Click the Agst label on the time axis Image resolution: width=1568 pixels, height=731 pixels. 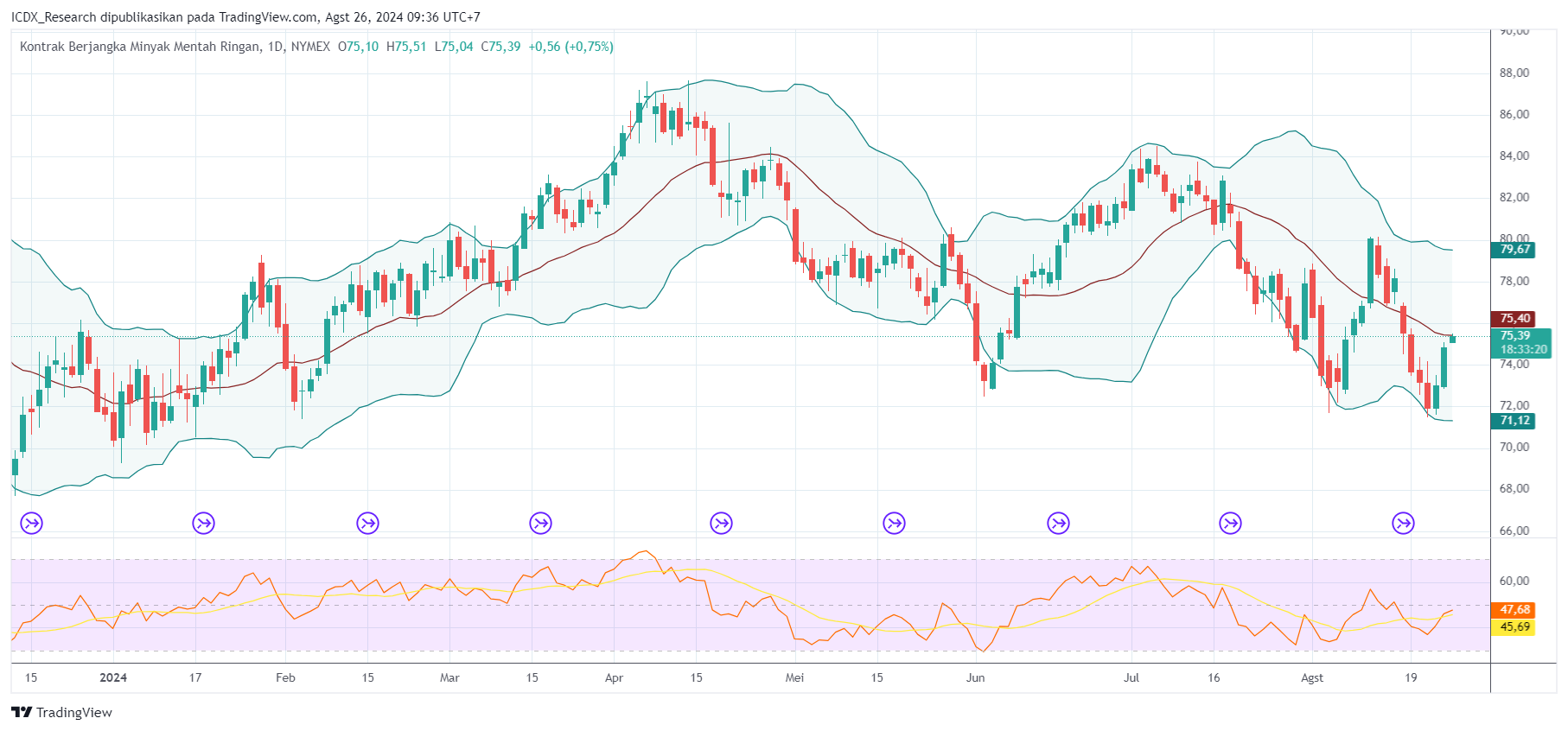tap(1312, 677)
